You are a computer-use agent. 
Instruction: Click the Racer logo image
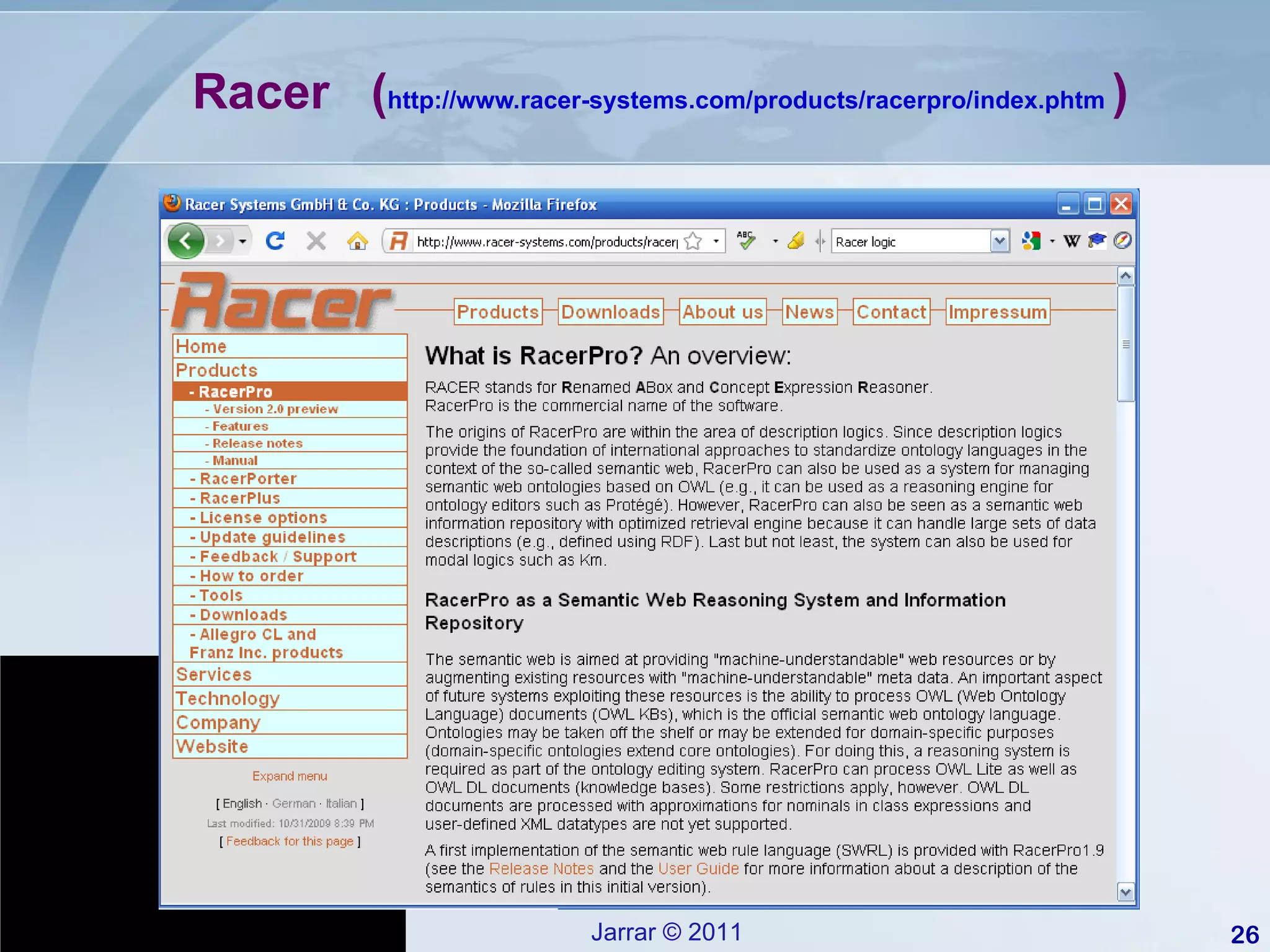tap(282, 302)
